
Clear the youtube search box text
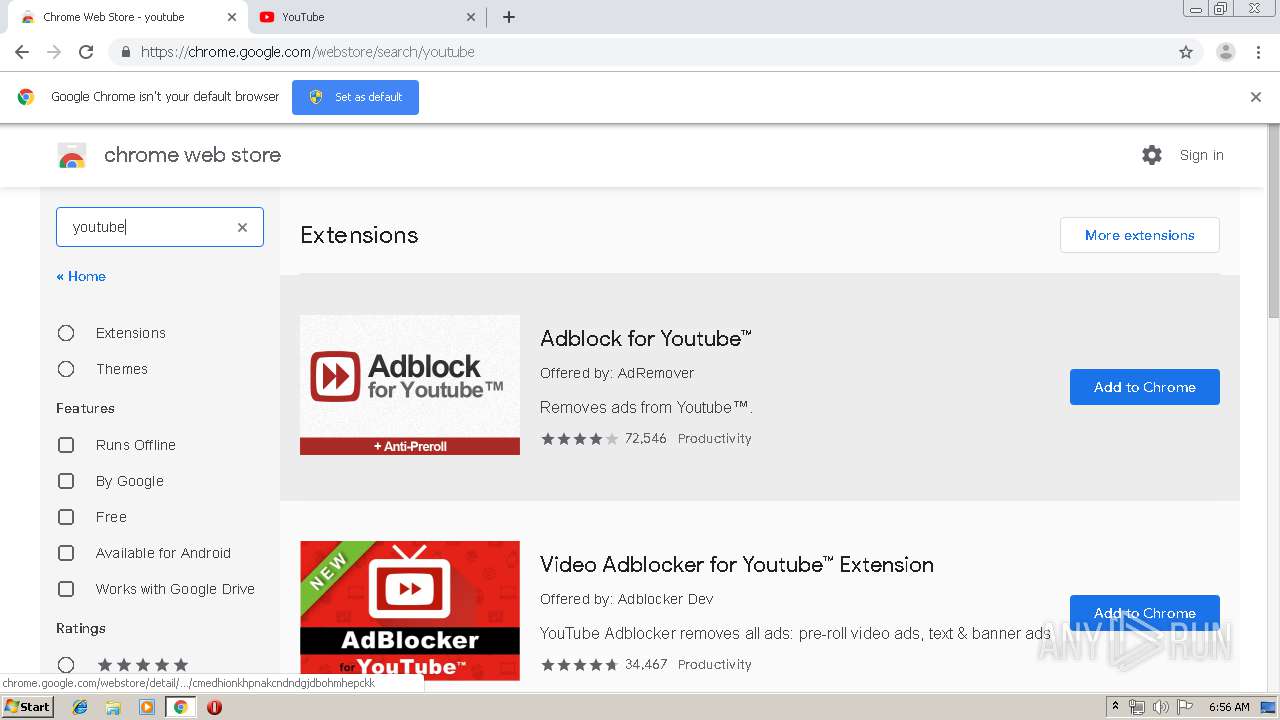point(242,227)
